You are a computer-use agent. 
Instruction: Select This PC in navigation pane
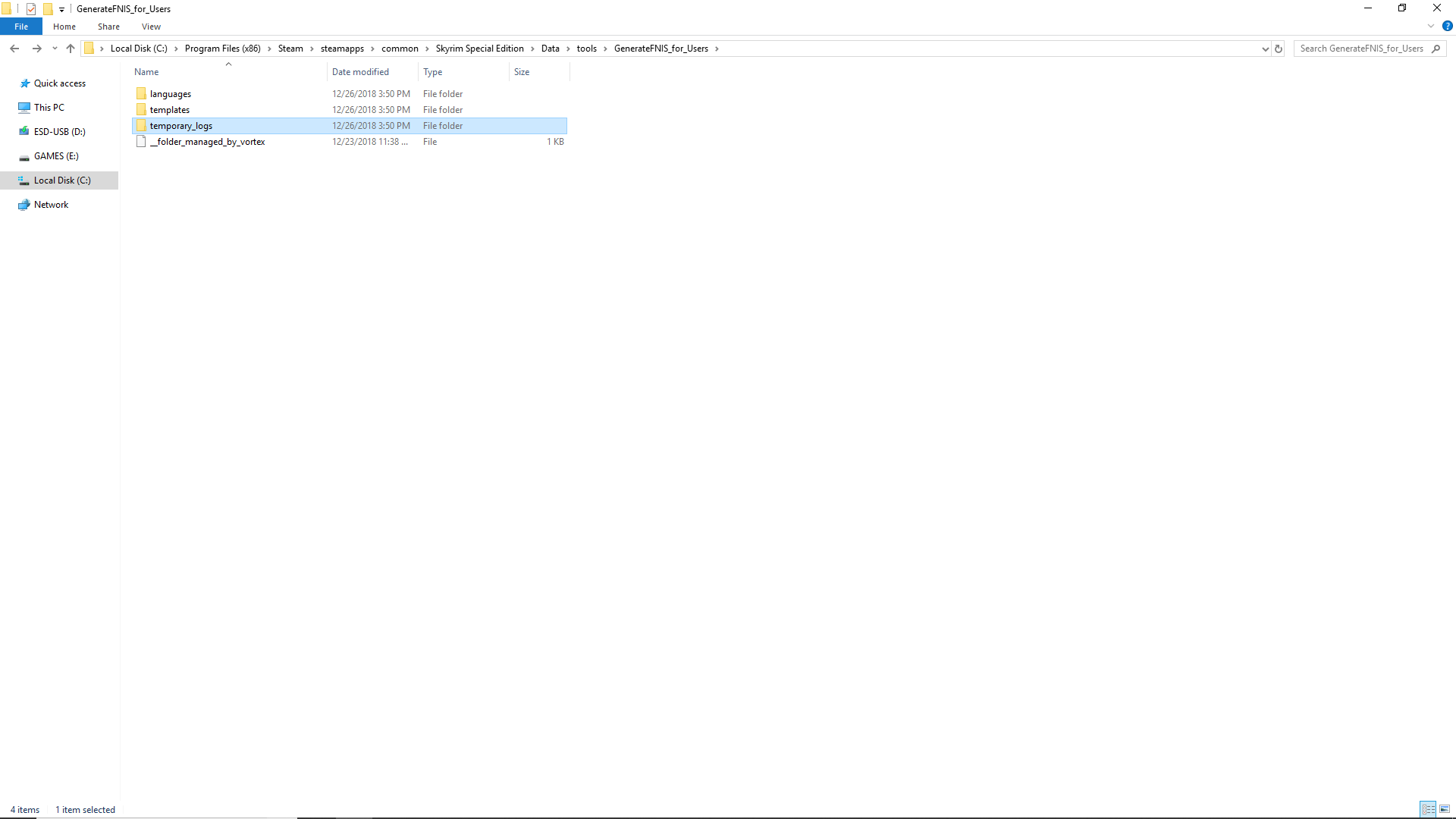pyautogui.click(x=59, y=108)
